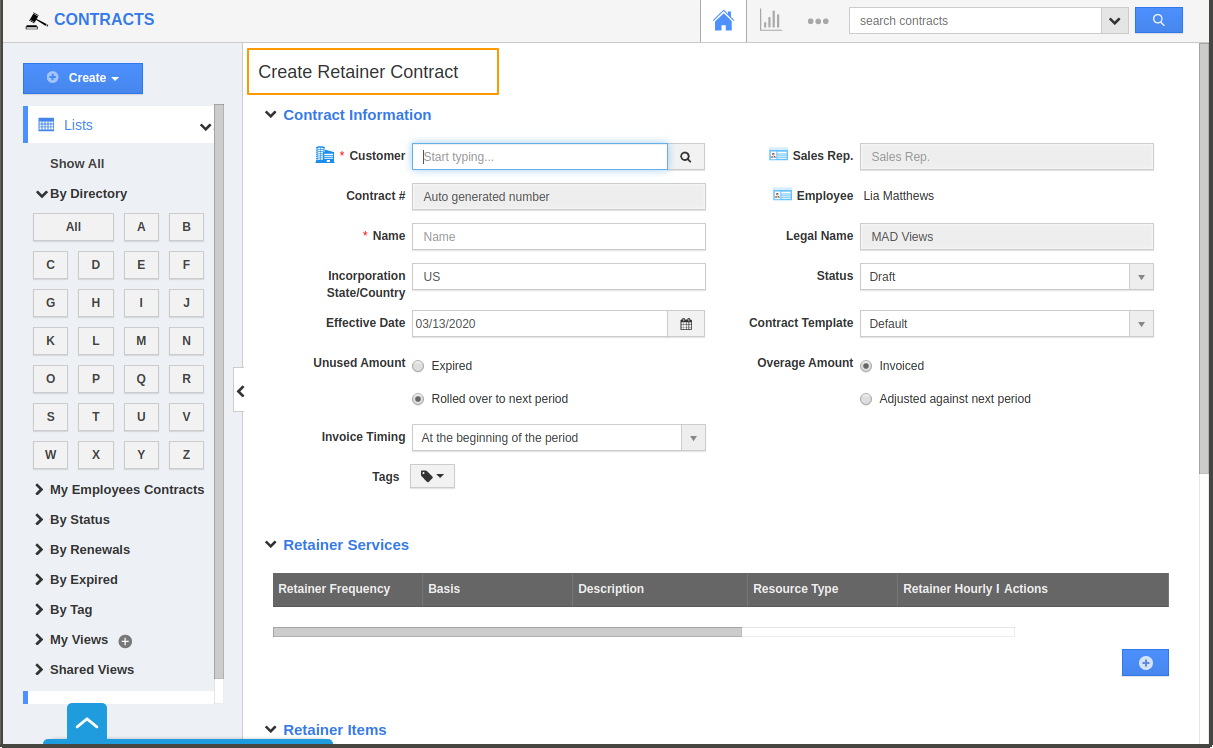
Task: Click the blue search magnifier button
Action: pyautogui.click(x=1158, y=20)
